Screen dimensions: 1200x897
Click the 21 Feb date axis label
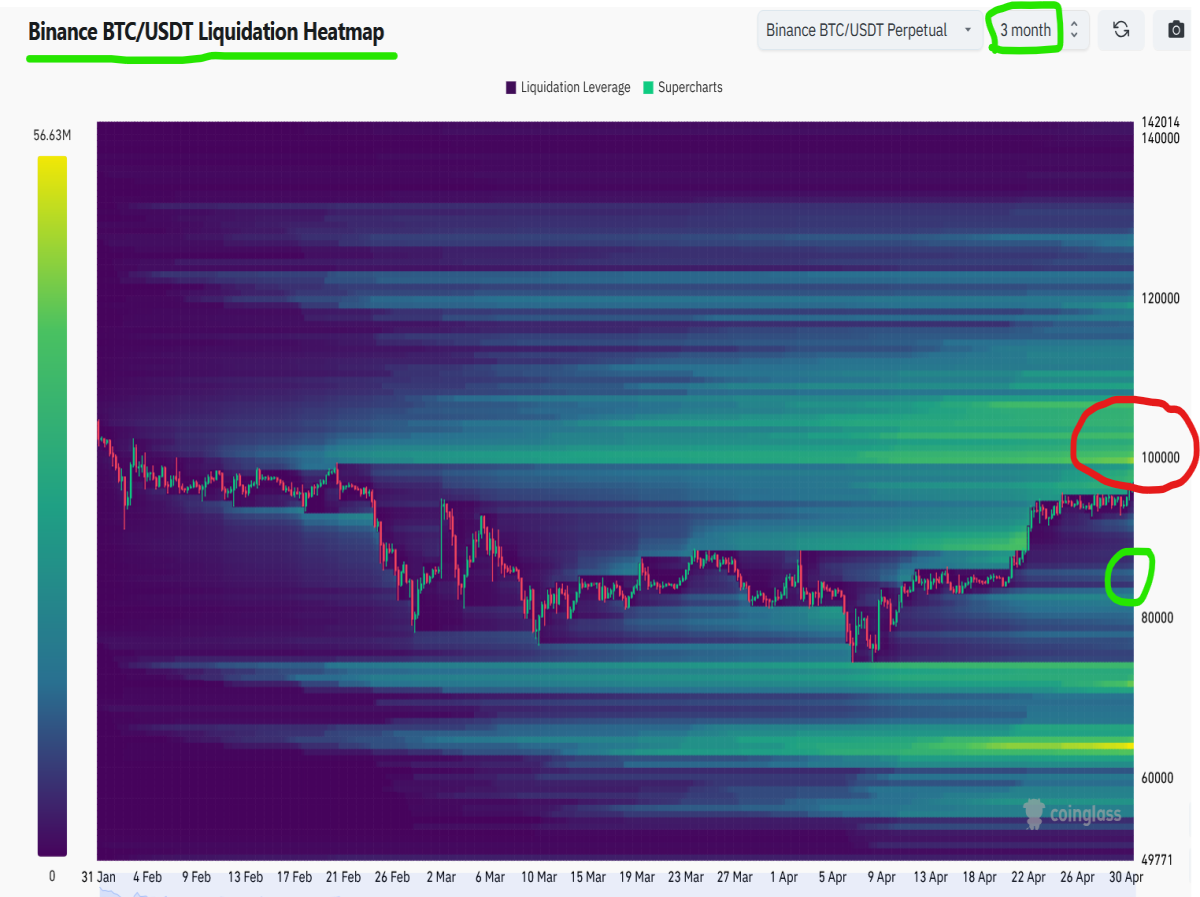click(x=342, y=877)
